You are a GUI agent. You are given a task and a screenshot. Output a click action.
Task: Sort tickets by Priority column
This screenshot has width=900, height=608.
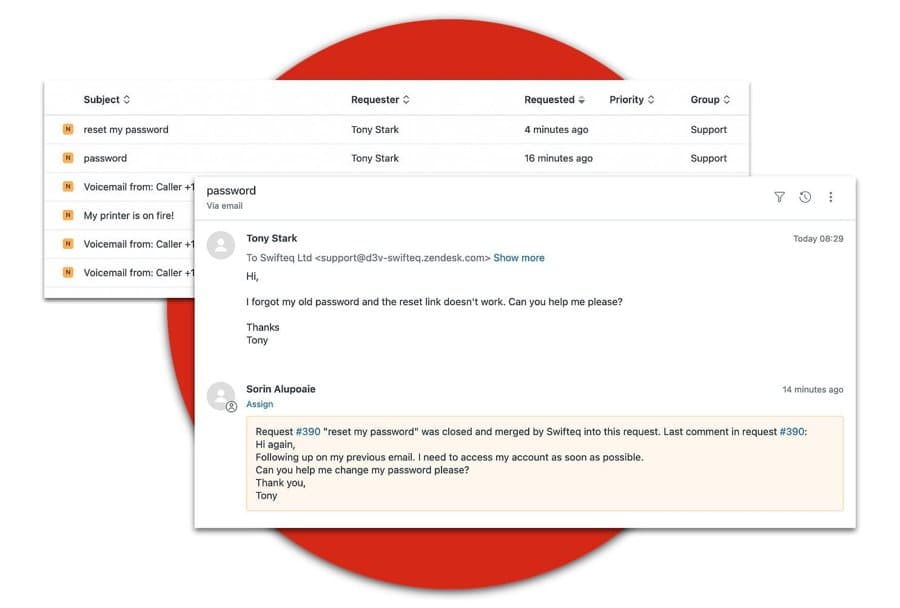[x=631, y=99]
